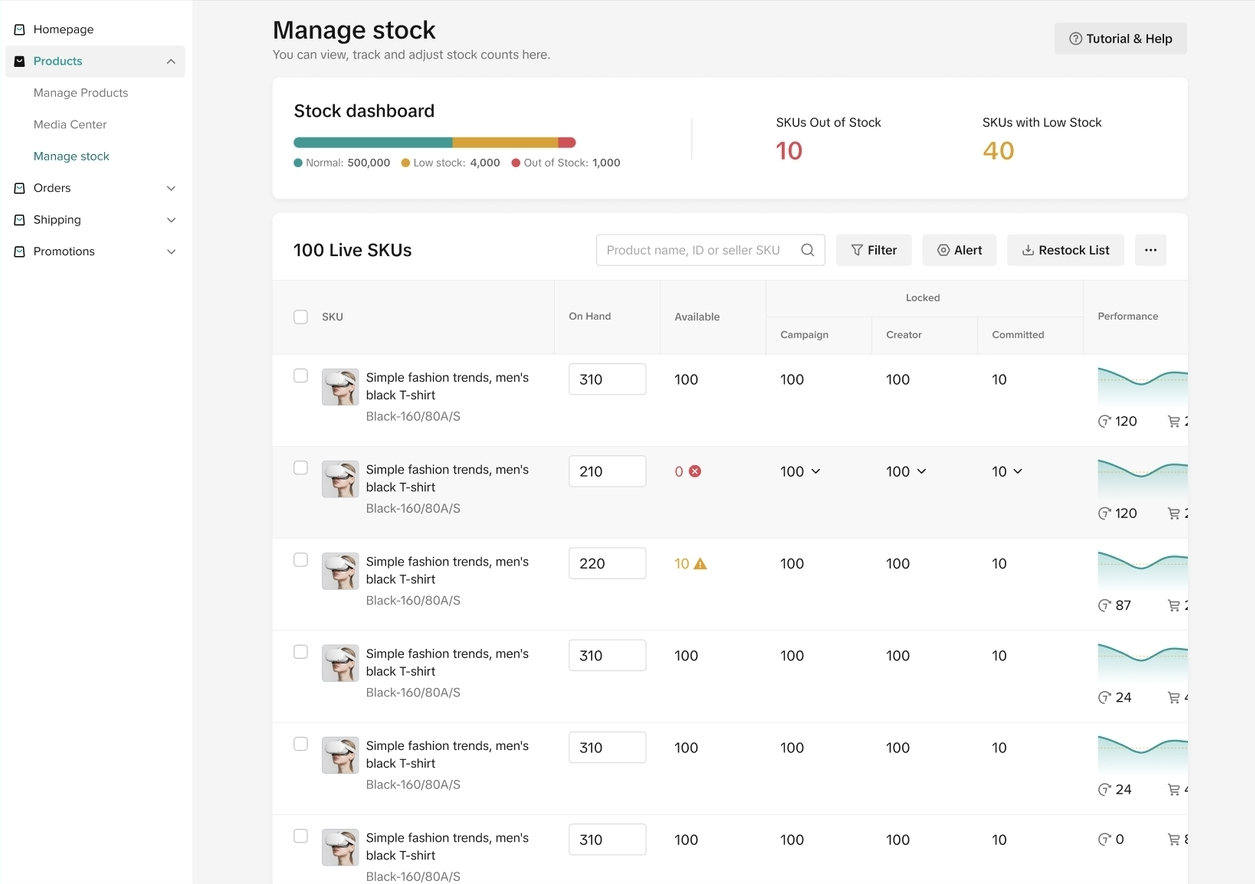Go to Media Center menu item
The height and width of the screenshot is (884, 1255).
(x=70, y=125)
